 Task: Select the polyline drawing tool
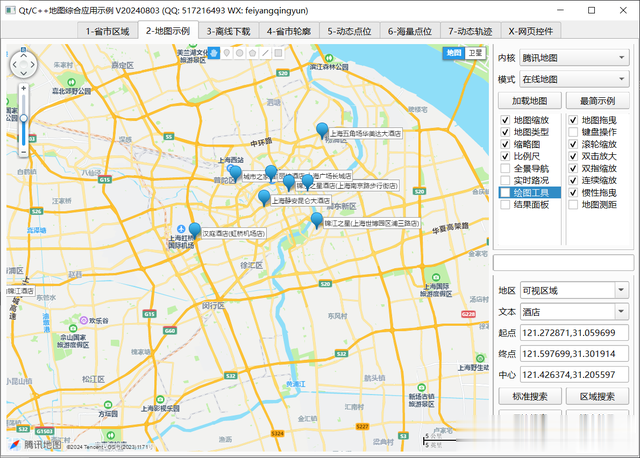[265, 53]
